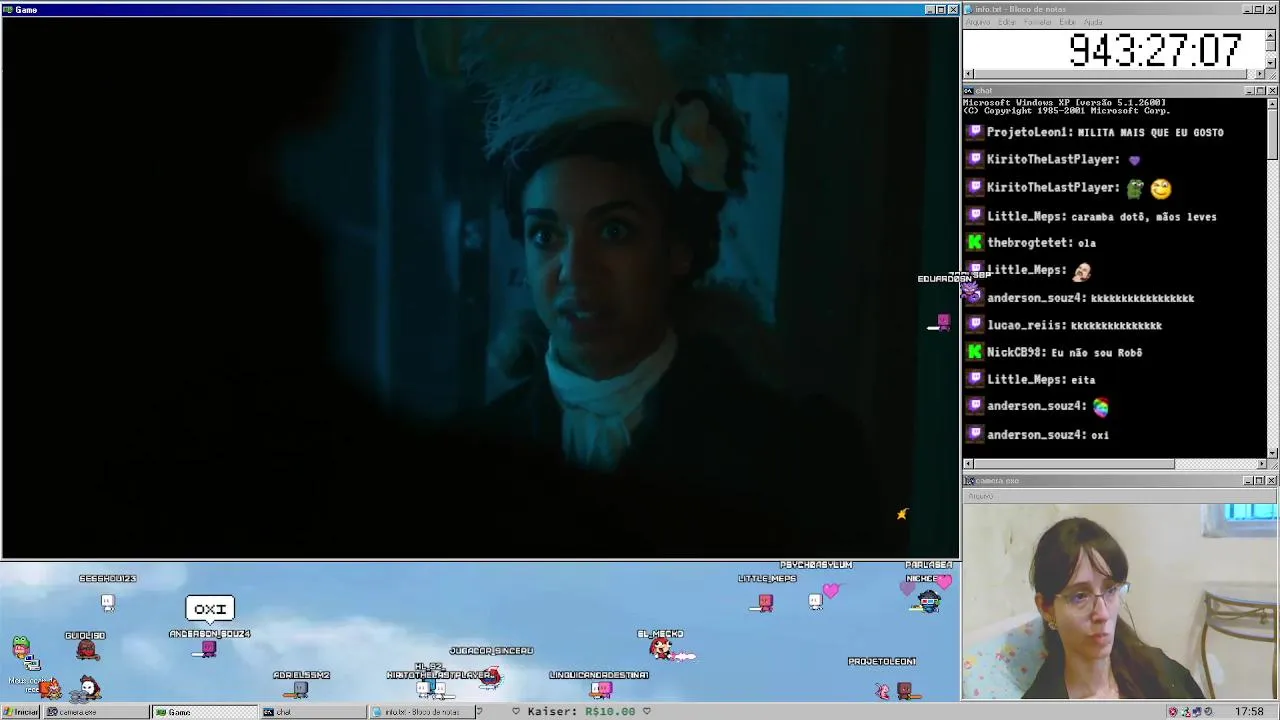Click yellow smiley emote in KiritoTheLastPlayer message
This screenshot has height=720, width=1280.
[x=1160, y=188]
